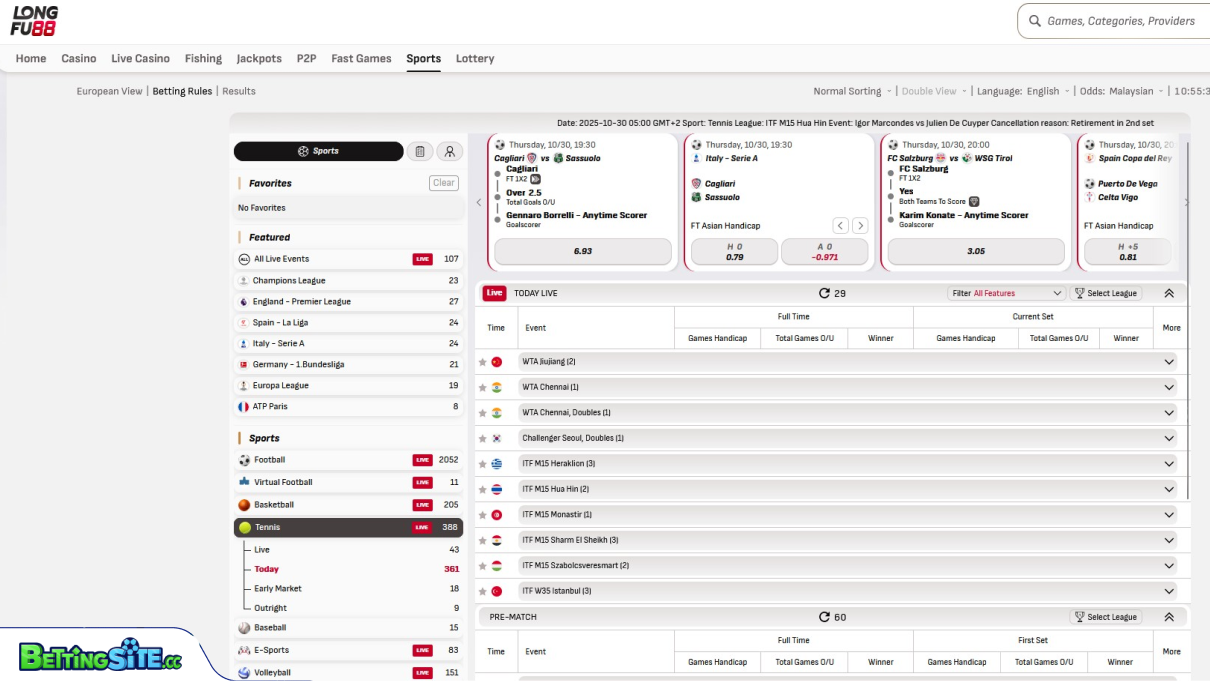Click the games search input field
The height and width of the screenshot is (681, 1210).
(1120, 21)
